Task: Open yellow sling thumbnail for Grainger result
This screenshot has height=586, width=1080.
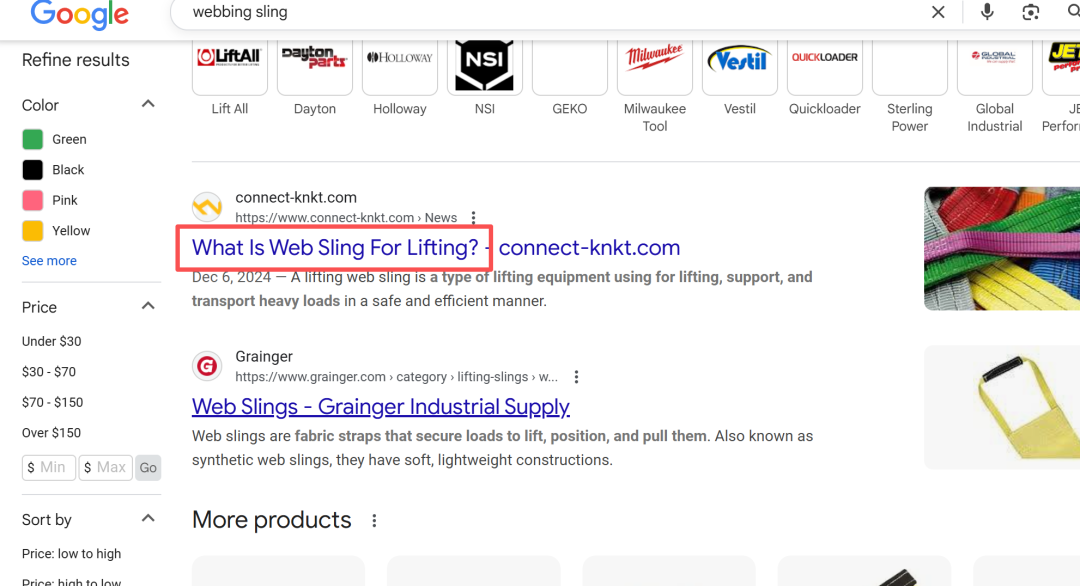Action: pyautogui.click(x=1002, y=408)
